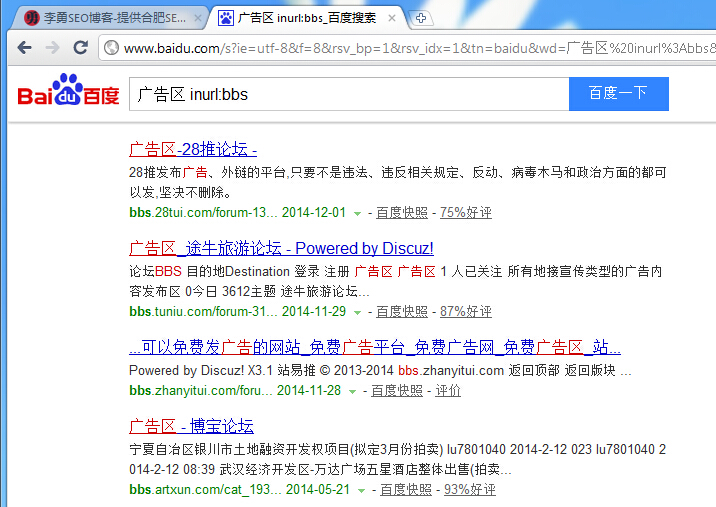This screenshot has height=507, width=716.
Task: Click the 百度一下 search button
Action: 619,94
